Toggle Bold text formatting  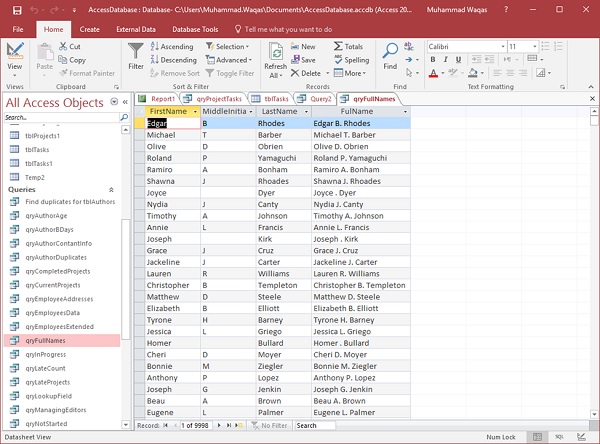(432, 59)
